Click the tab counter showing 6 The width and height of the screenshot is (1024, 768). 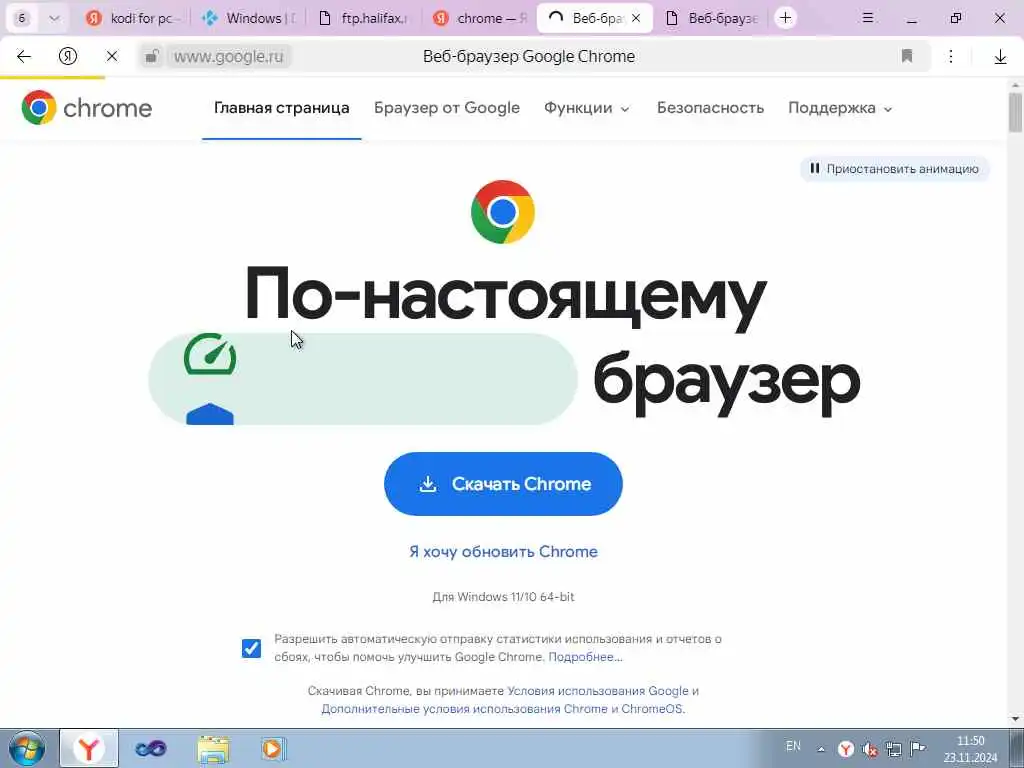(x=22, y=18)
